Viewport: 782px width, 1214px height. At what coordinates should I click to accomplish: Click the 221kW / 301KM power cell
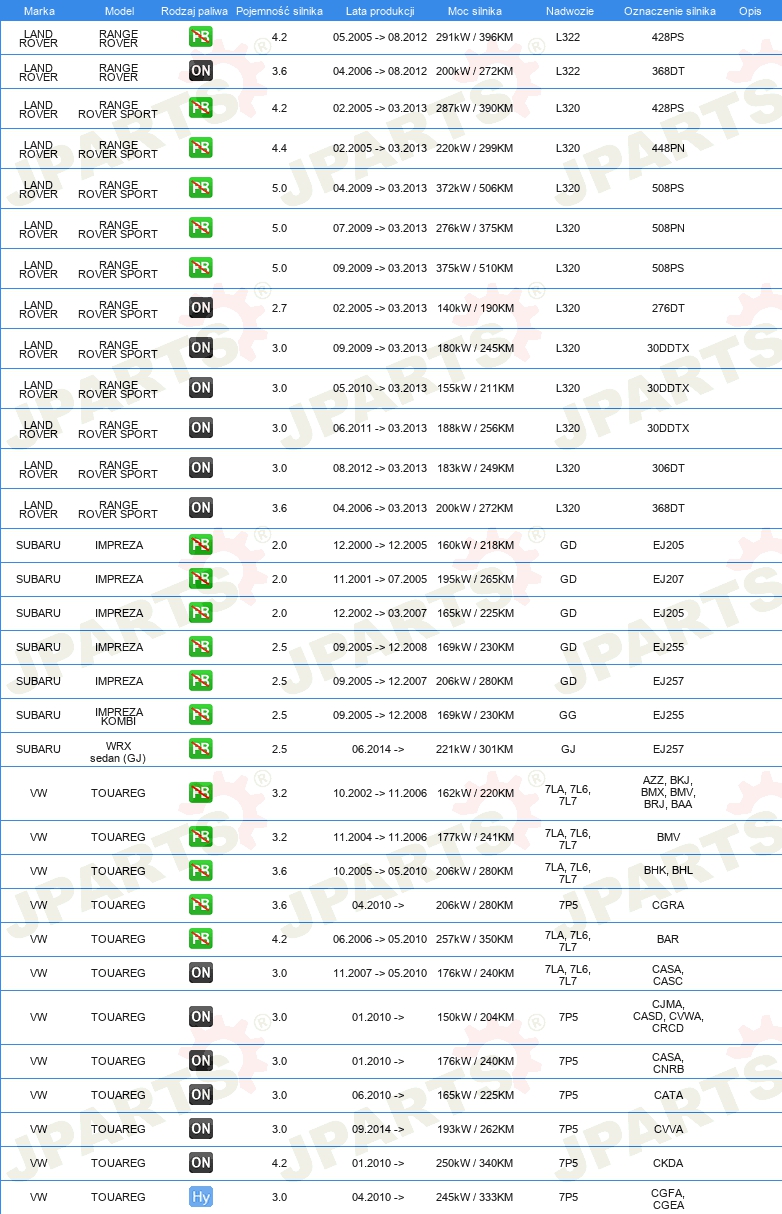pyautogui.click(x=475, y=749)
